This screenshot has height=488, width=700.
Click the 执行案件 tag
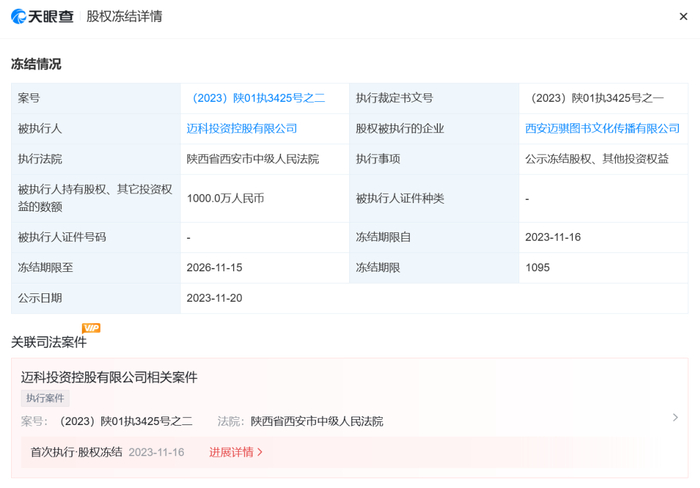click(45, 398)
